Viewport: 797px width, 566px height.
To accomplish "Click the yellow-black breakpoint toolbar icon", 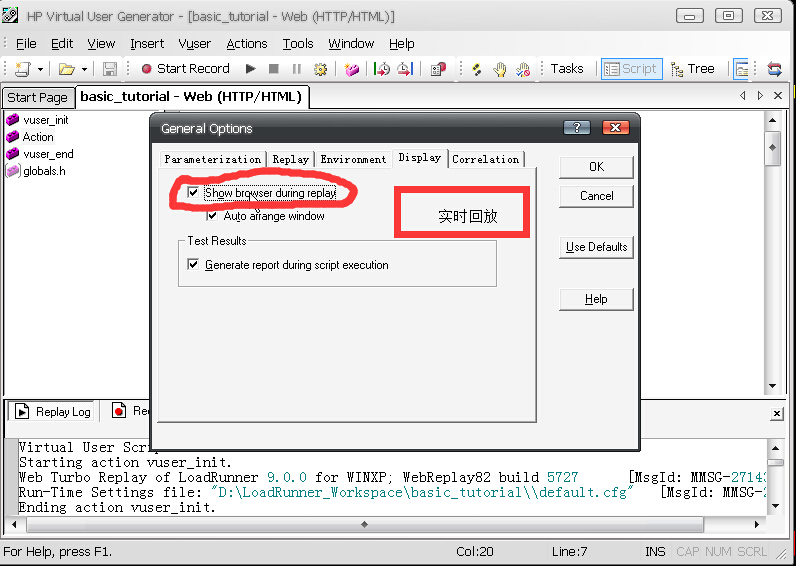I will tap(477, 69).
